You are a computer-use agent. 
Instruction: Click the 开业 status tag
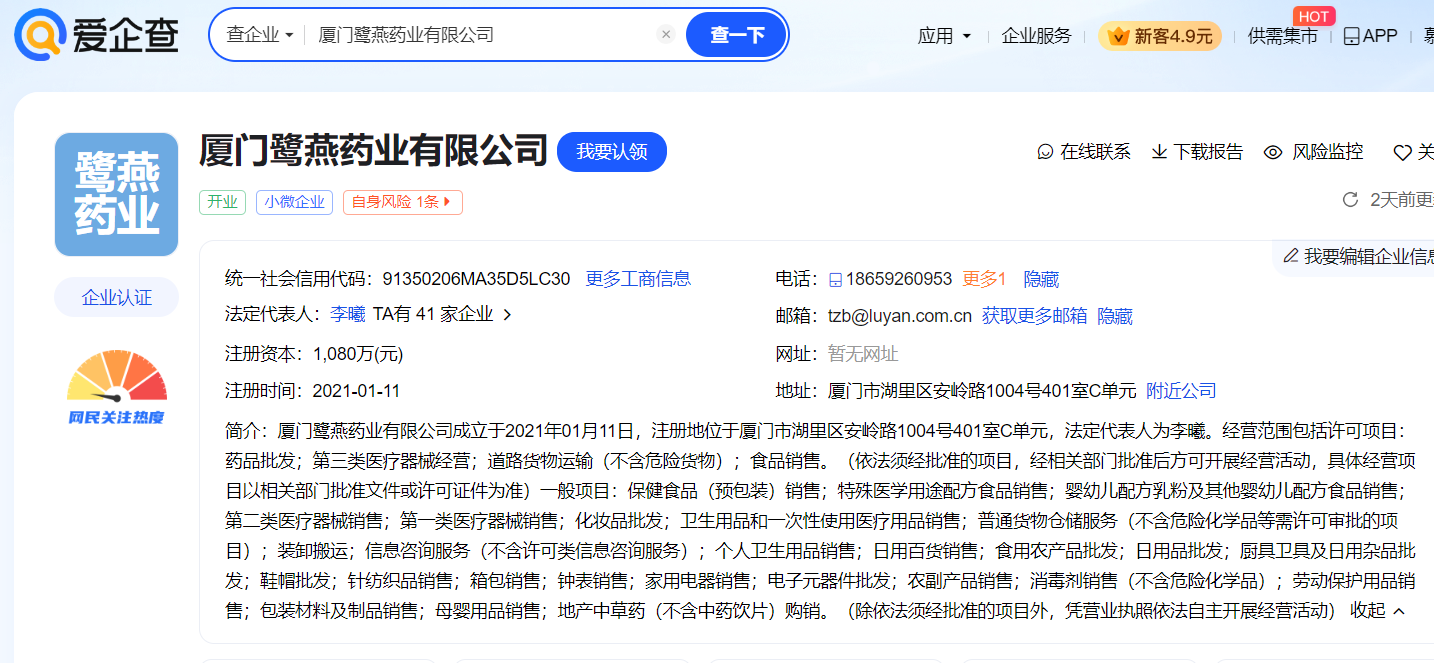(222, 202)
